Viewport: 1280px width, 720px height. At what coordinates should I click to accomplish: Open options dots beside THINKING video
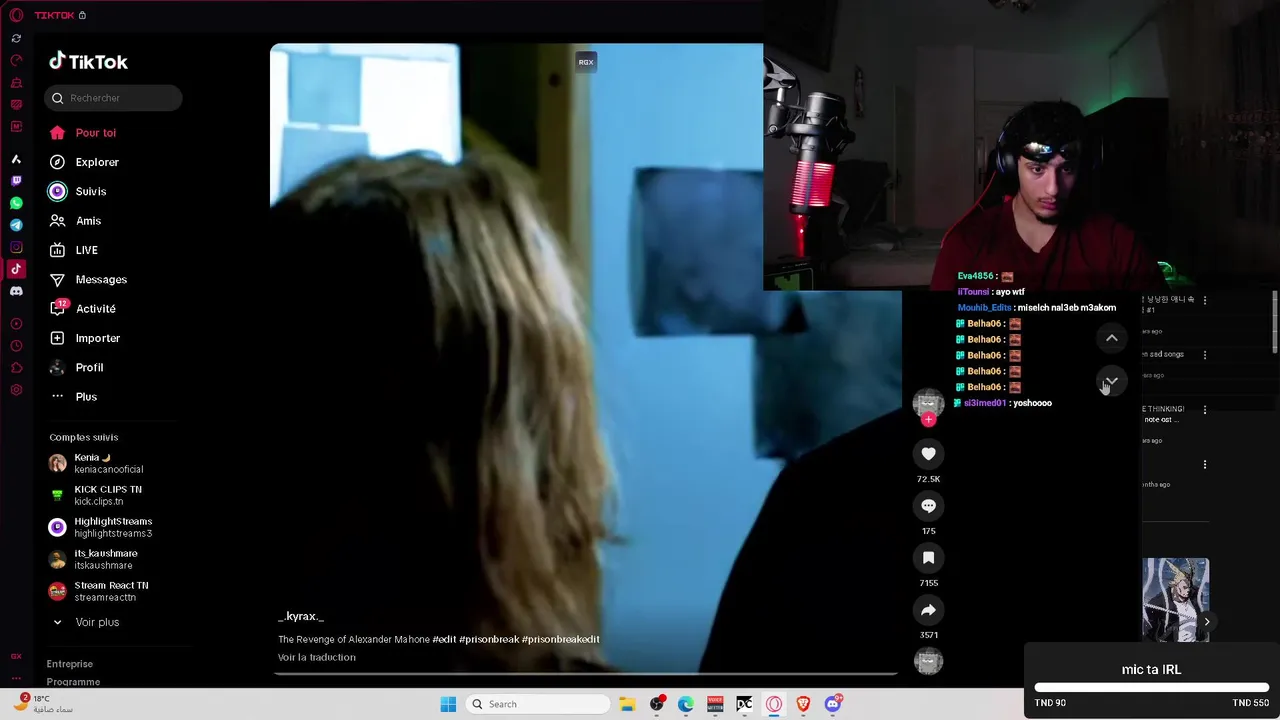1205,410
